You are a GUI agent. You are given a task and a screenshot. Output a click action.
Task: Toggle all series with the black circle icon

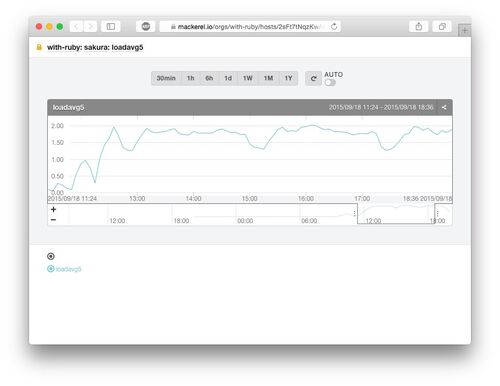[51, 256]
